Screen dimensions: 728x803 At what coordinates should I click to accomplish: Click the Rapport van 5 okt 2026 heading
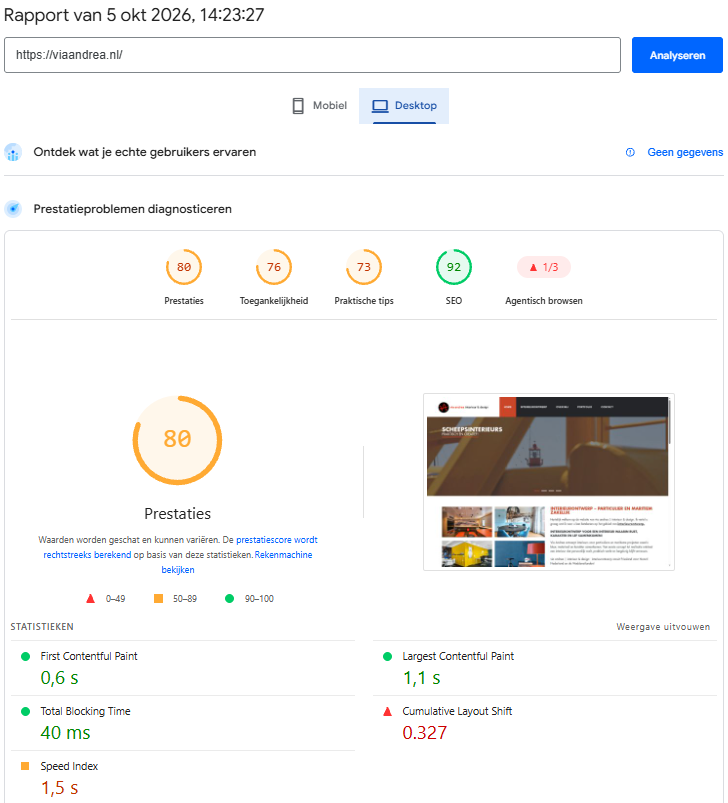[134, 15]
